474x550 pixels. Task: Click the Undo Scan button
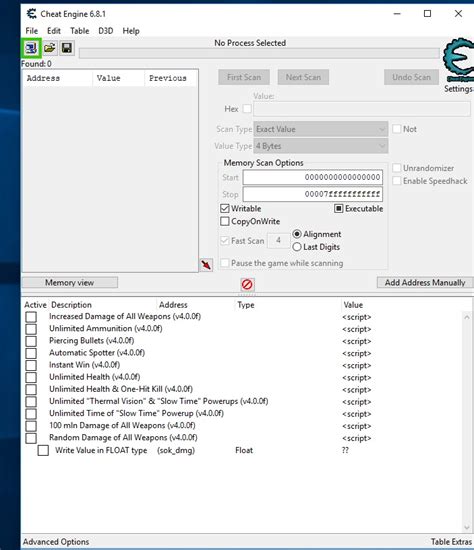(x=411, y=77)
